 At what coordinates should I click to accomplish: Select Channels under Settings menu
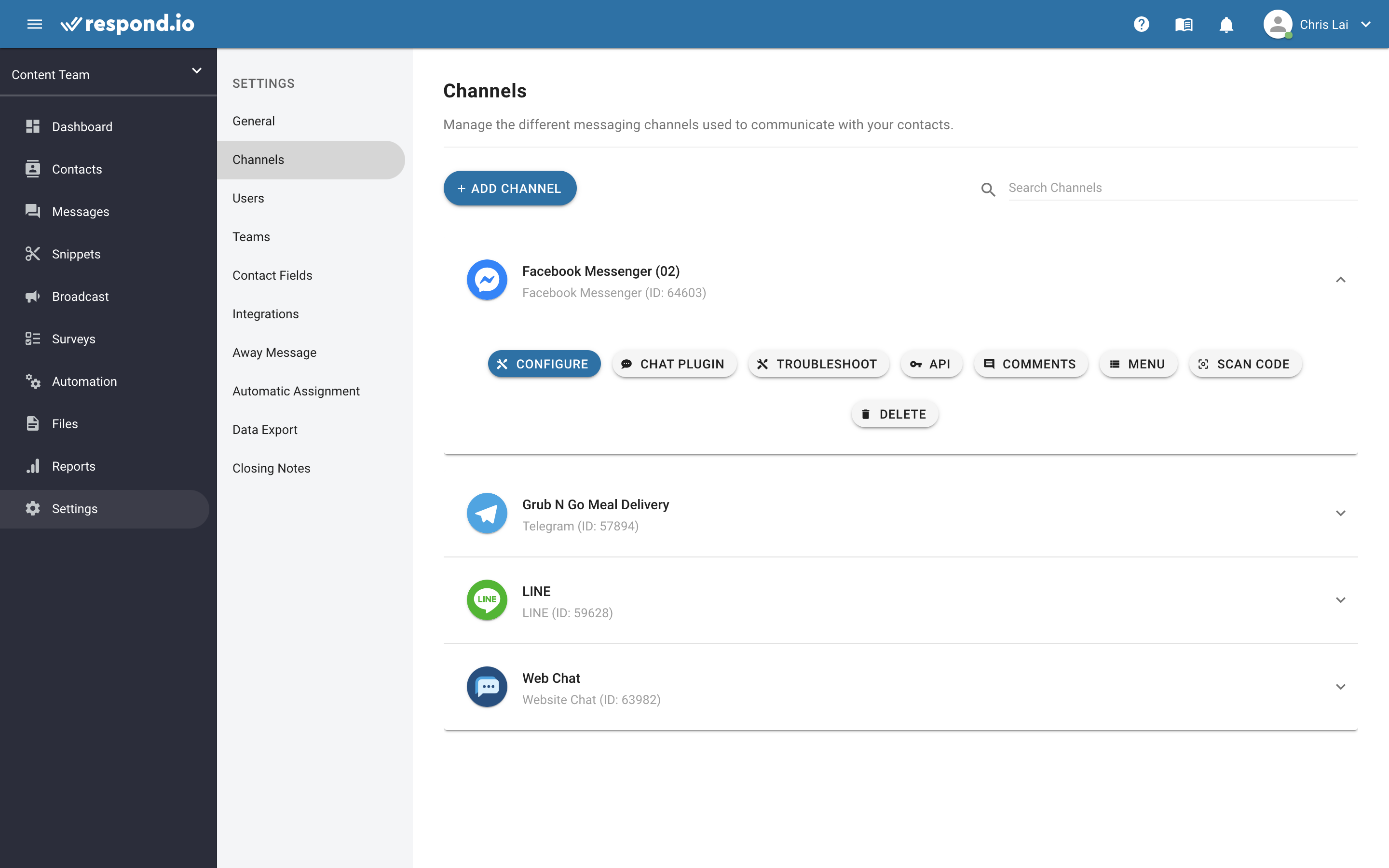[x=258, y=159]
